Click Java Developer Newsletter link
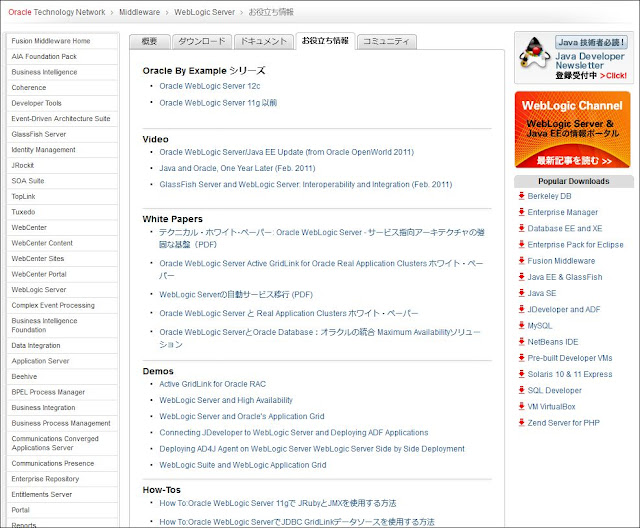 [x=590, y=61]
